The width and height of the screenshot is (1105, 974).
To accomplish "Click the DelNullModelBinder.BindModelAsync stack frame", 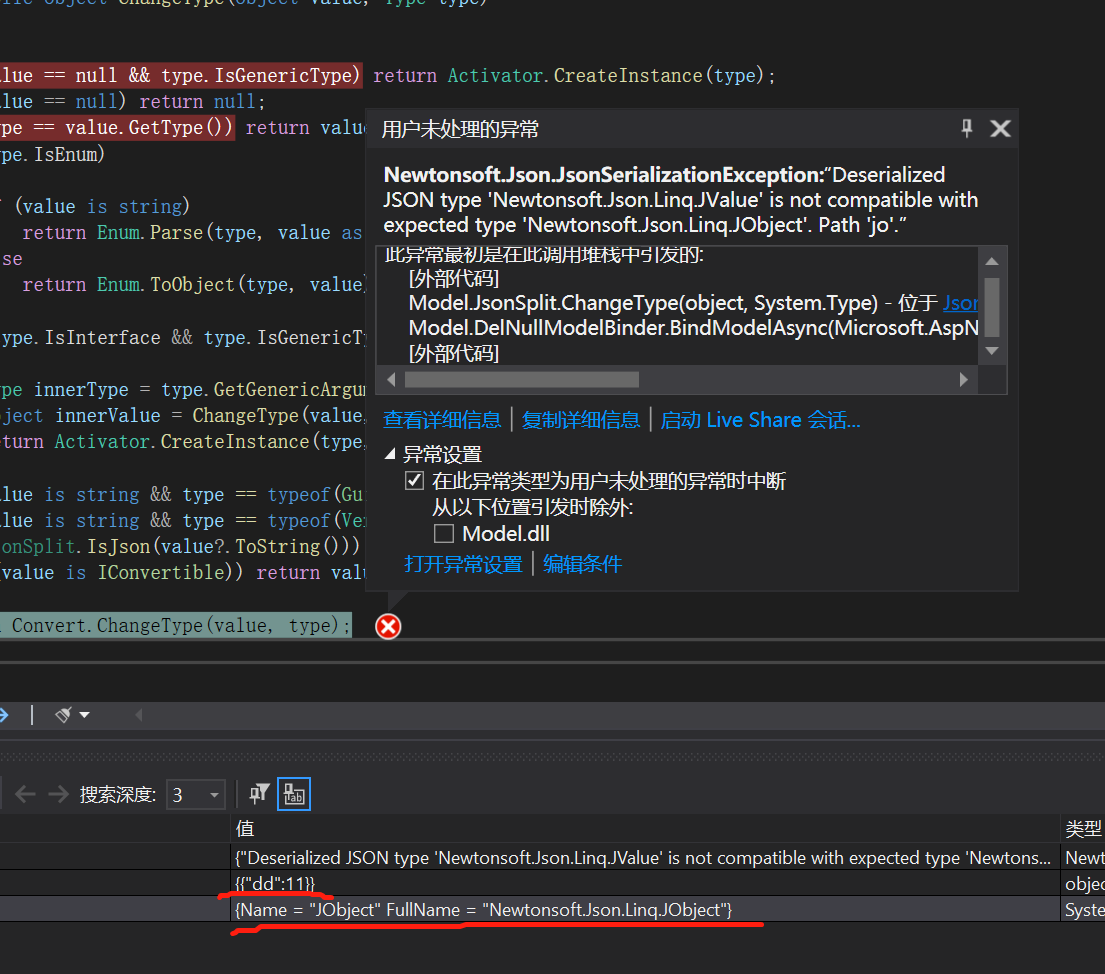I will click(693, 328).
